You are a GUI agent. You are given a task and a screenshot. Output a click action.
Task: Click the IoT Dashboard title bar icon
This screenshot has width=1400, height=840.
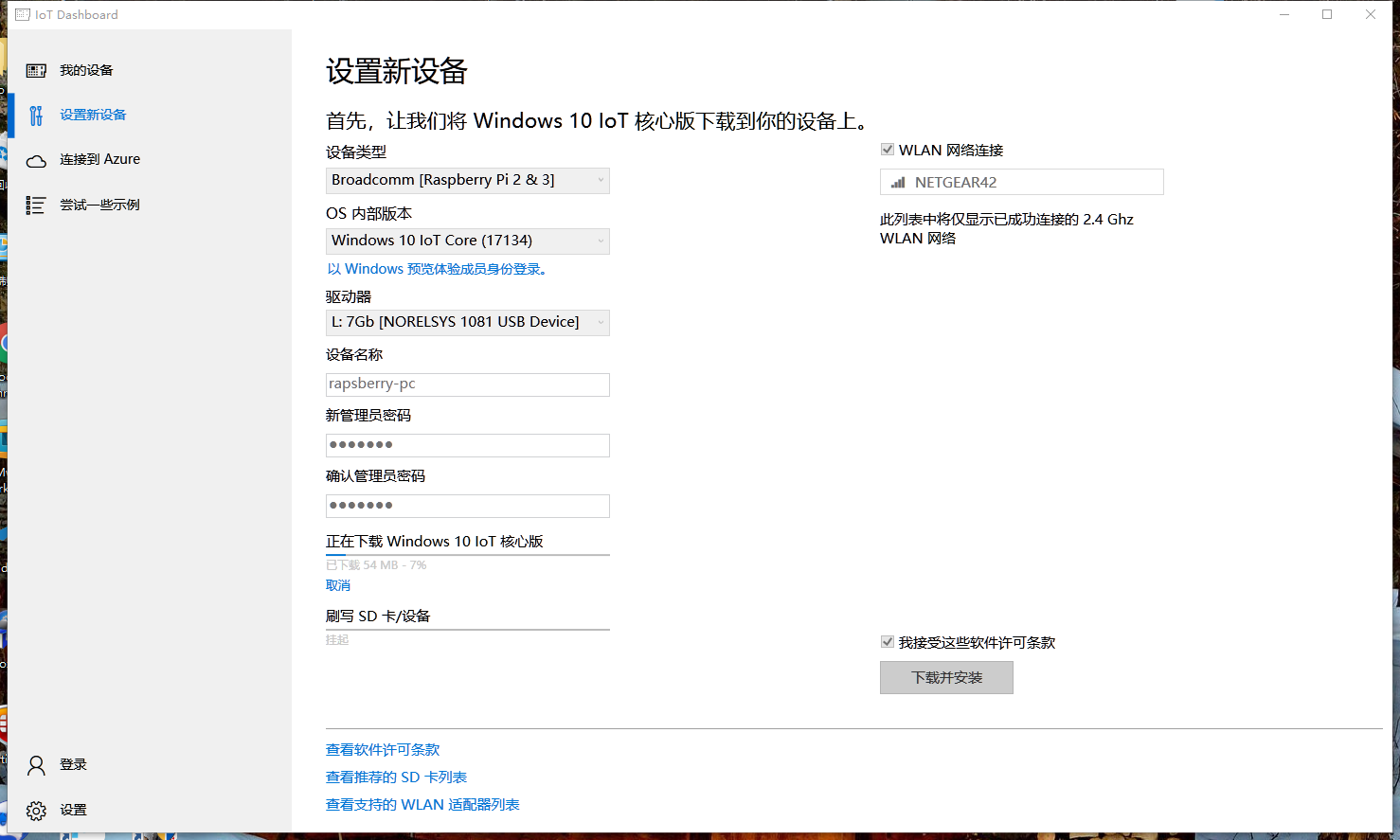[23, 14]
